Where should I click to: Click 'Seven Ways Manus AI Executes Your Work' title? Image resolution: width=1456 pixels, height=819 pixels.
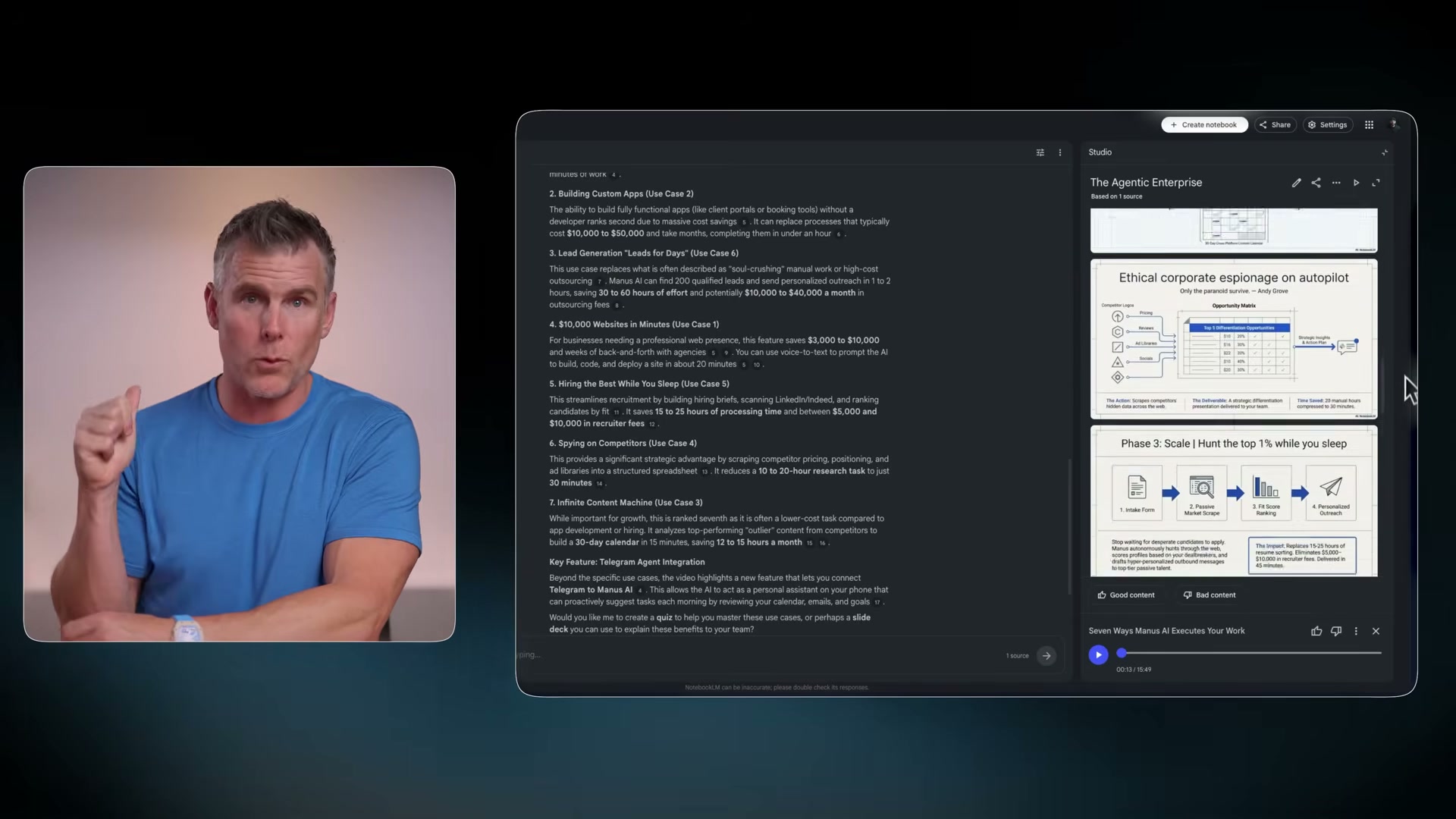pyautogui.click(x=1166, y=631)
